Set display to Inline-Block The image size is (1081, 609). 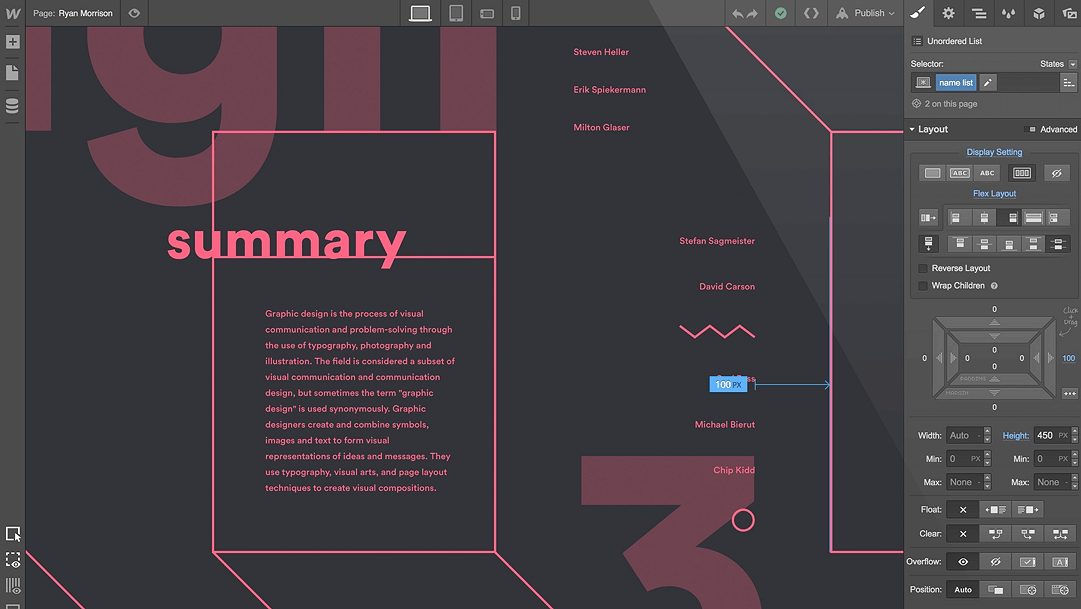[x=960, y=173]
